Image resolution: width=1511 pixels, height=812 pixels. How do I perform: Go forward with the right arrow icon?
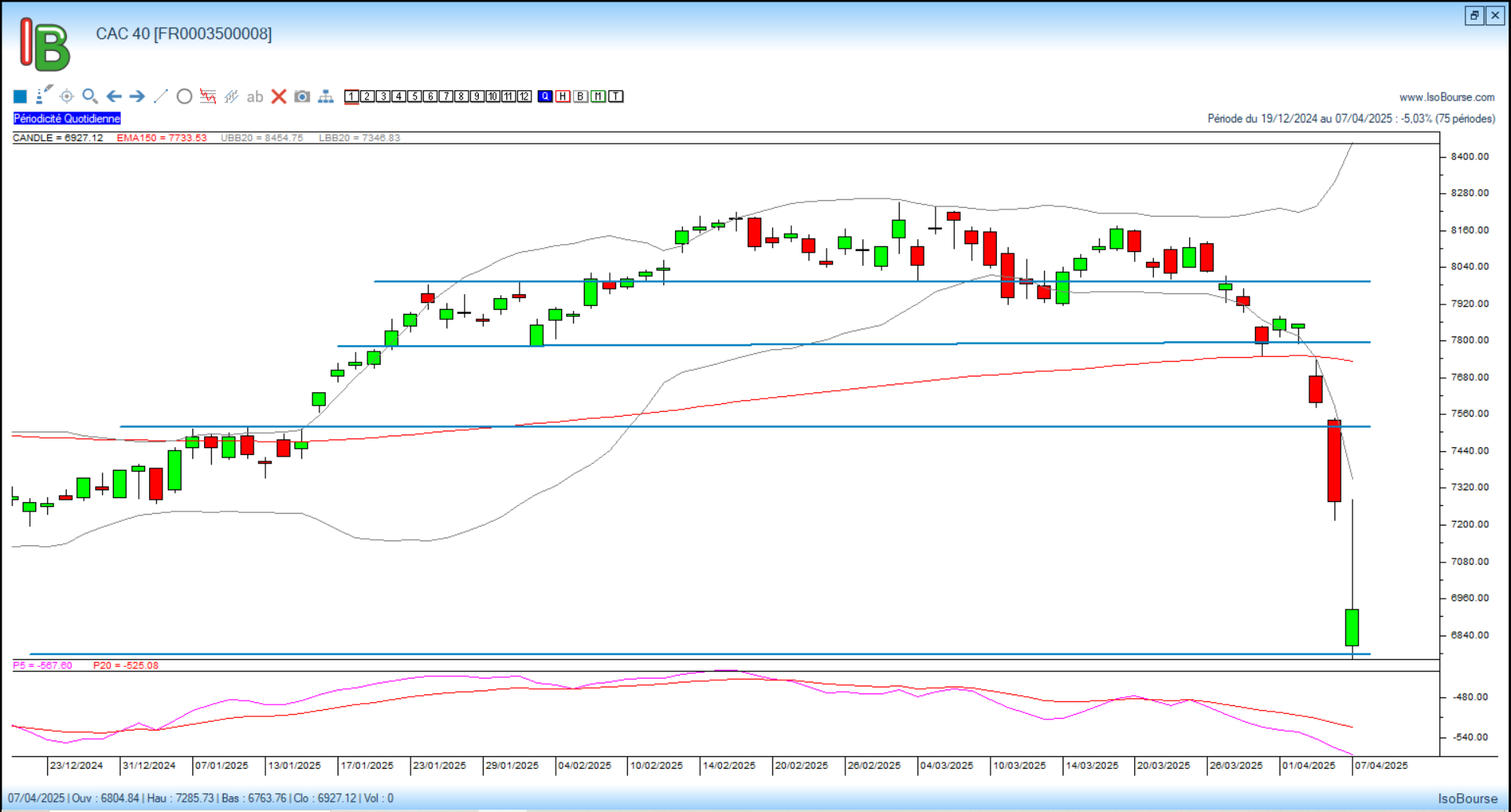(x=137, y=96)
